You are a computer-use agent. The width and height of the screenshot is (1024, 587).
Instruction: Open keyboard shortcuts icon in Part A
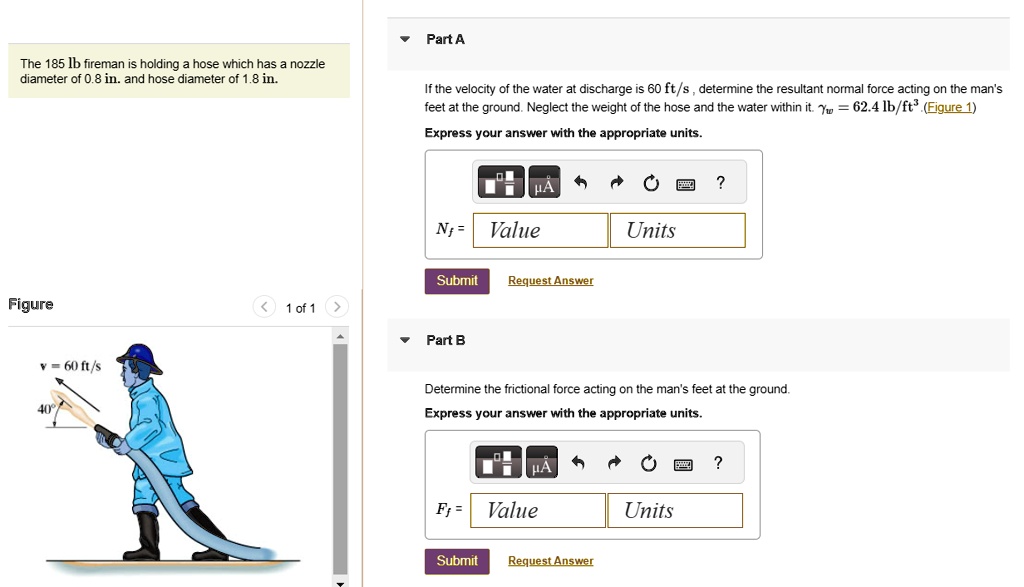point(686,184)
